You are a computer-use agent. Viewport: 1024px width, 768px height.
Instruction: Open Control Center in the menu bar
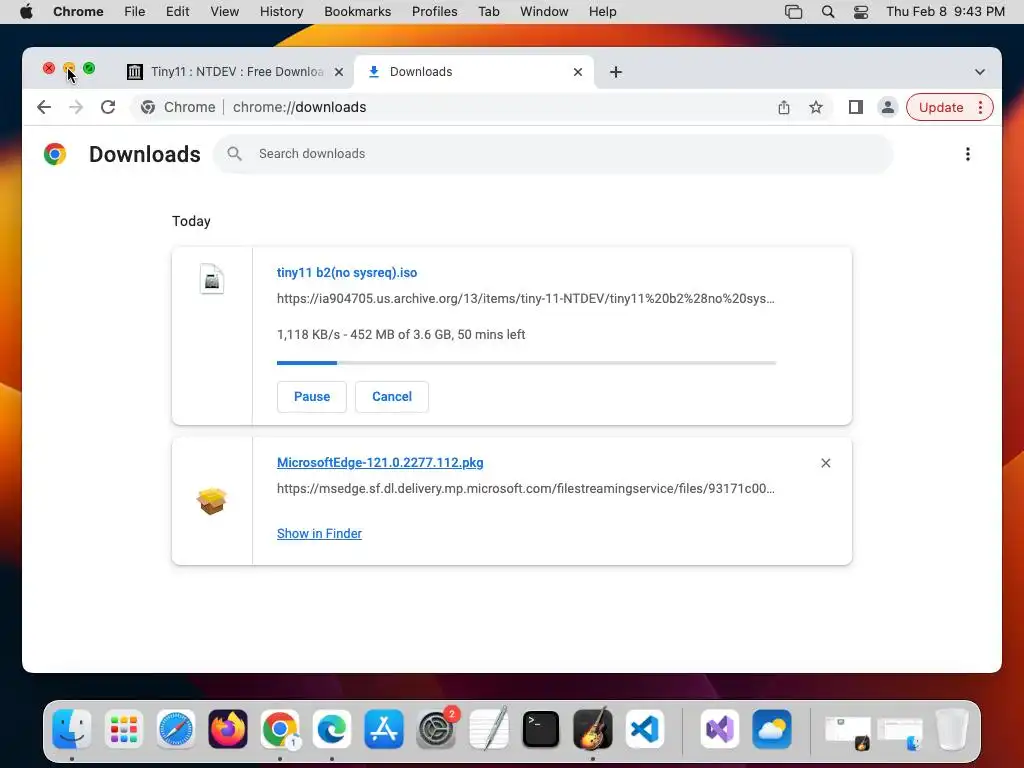tap(861, 12)
